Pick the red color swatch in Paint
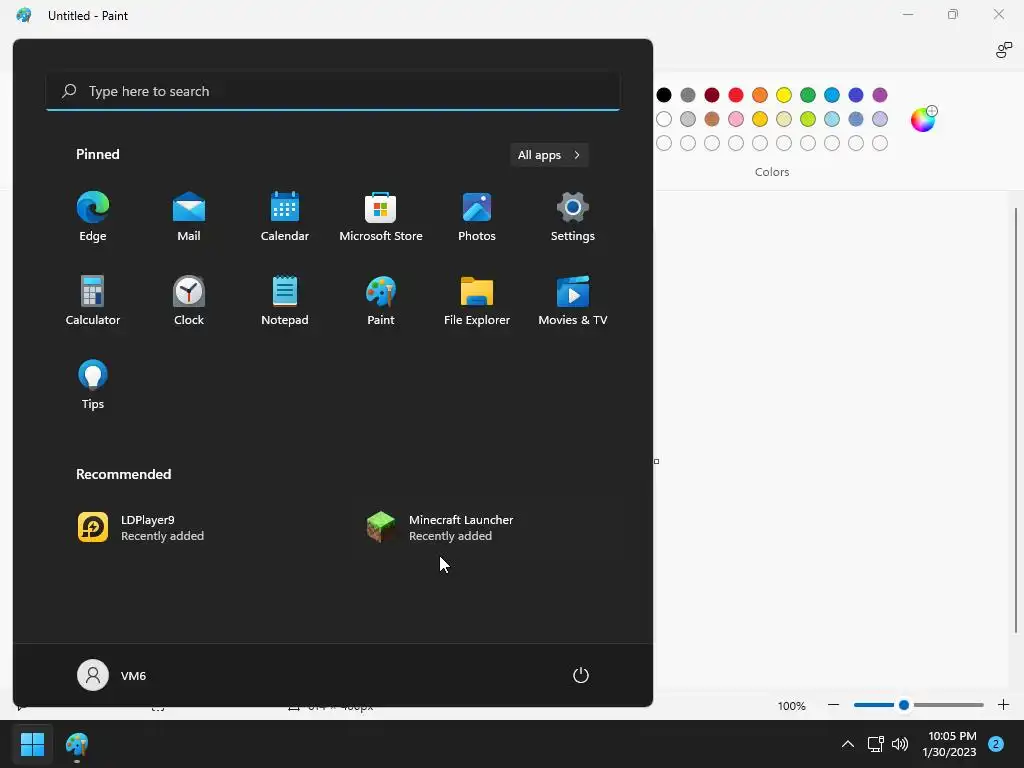Viewport: 1024px width, 768px height. 736,95
